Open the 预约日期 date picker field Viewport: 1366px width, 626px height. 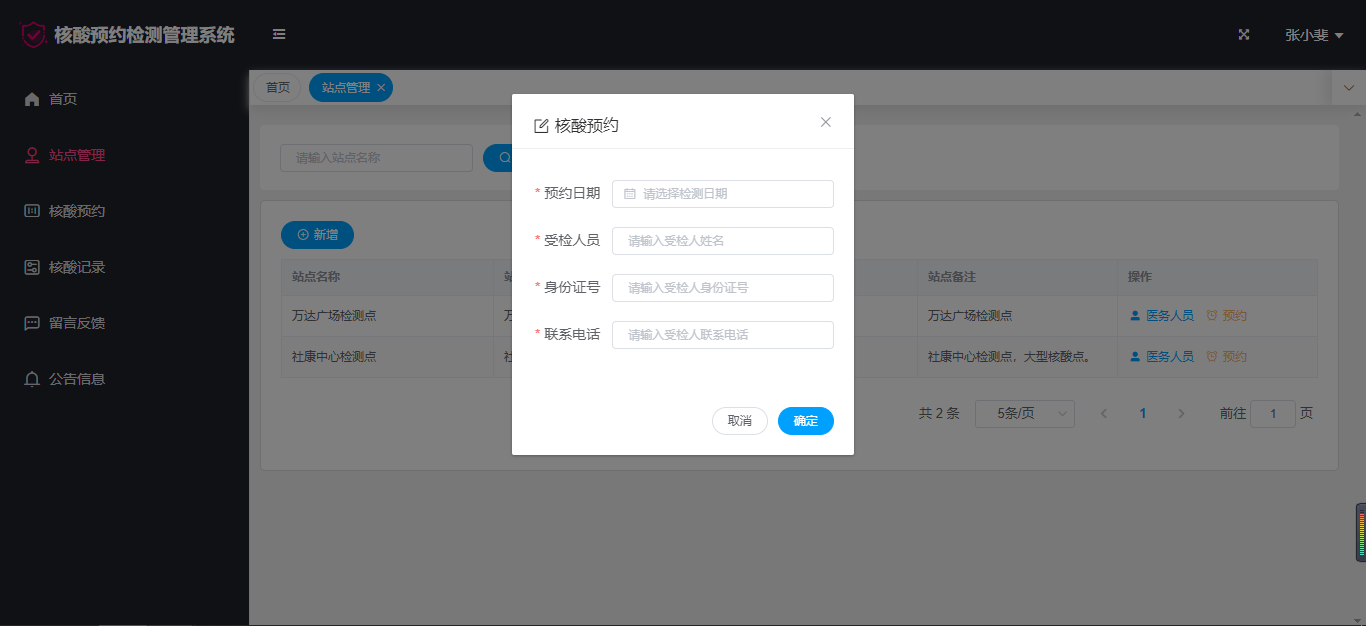(x=723, y=194)
